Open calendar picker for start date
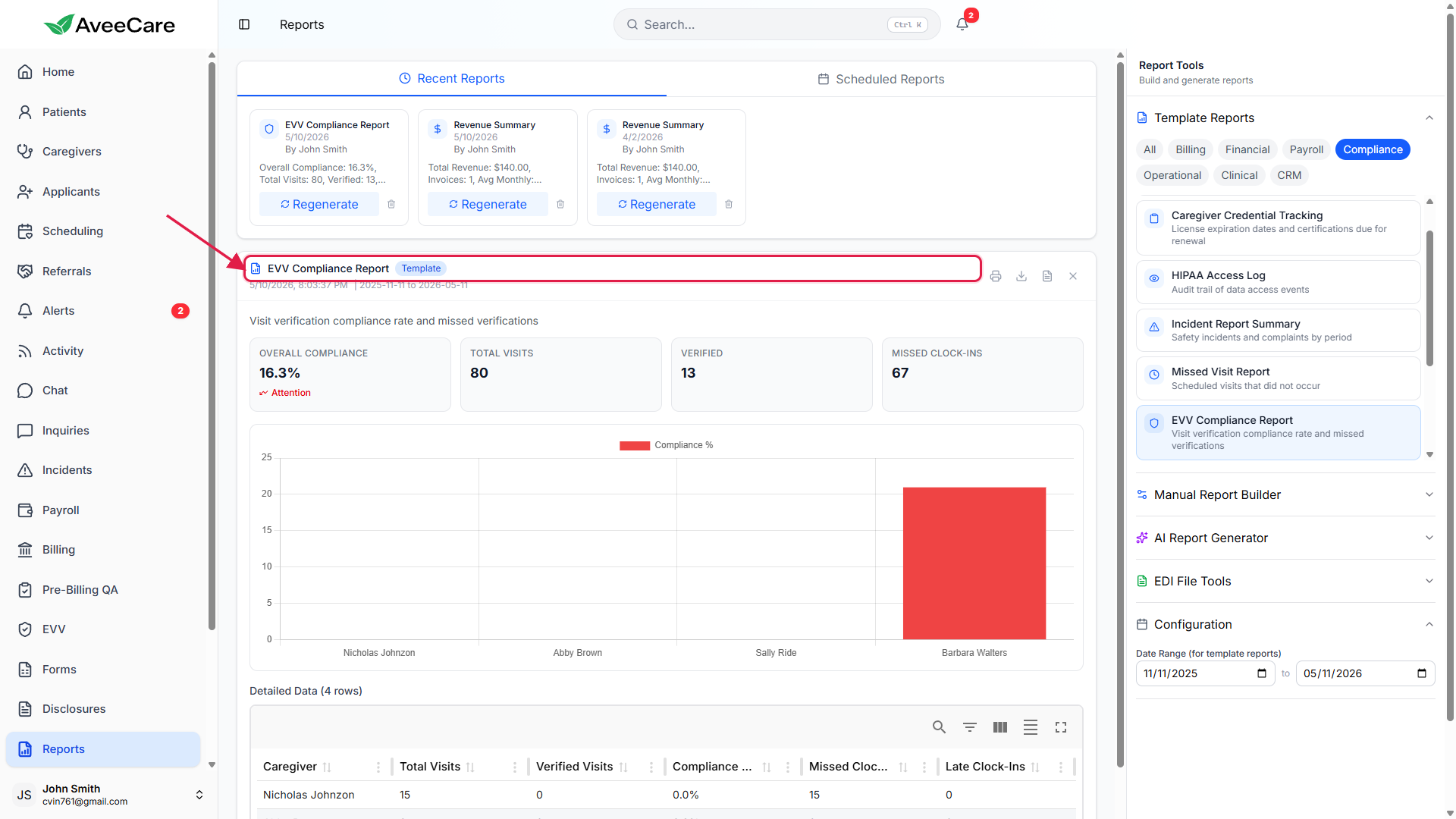This screenshot has height=819, width=1456. tap(1262, 673)
